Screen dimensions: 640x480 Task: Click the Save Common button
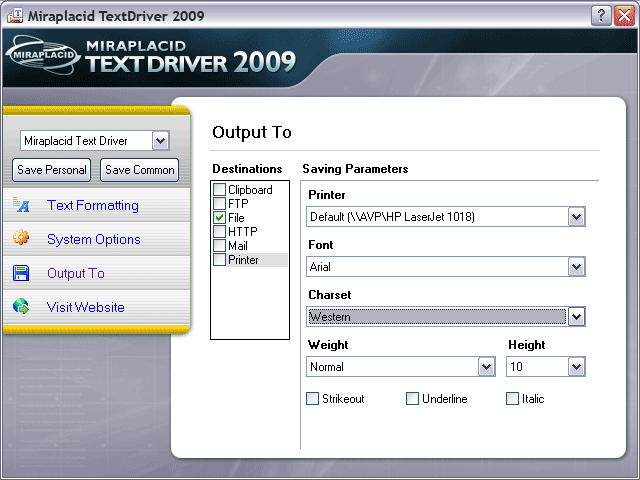(x=140, y=170)
